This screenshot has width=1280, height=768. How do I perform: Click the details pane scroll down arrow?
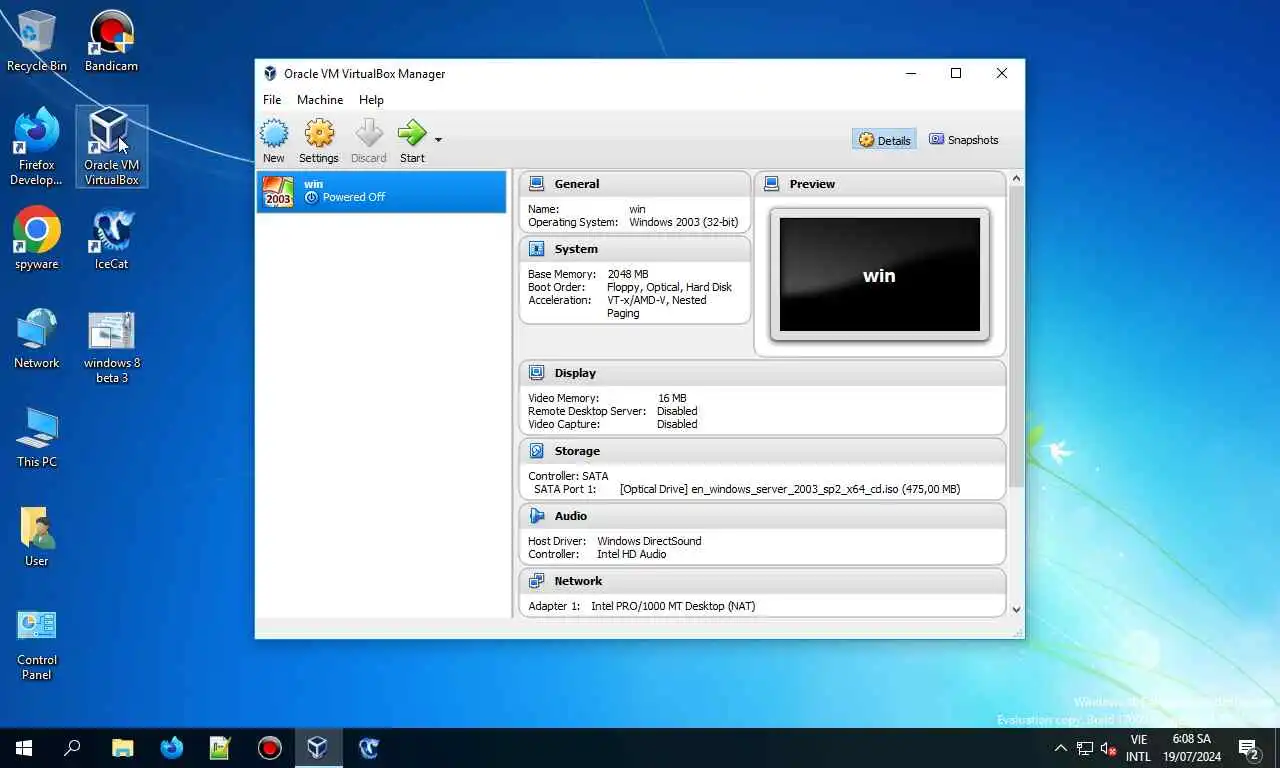(1016, 609)
